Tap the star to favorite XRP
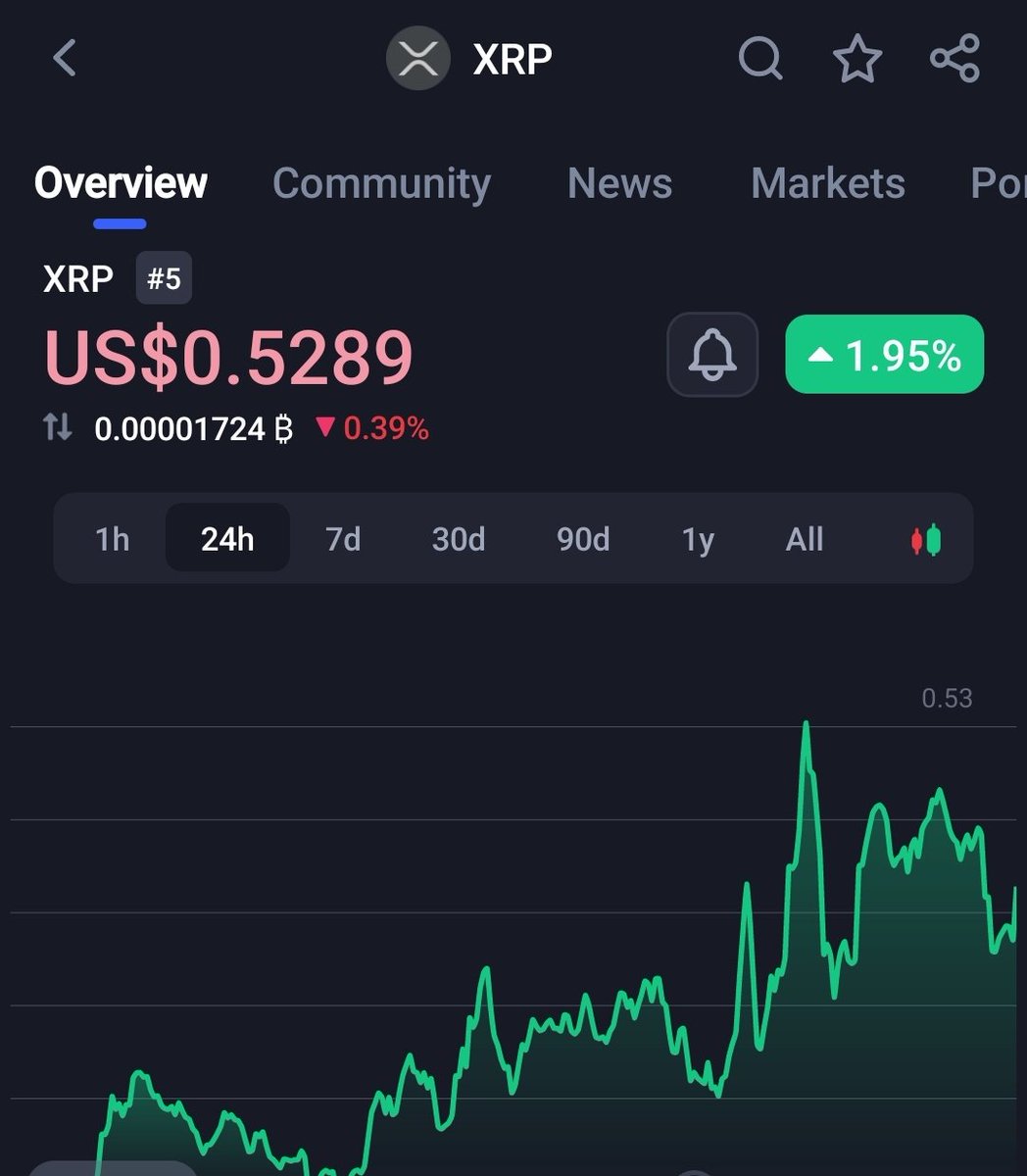The width and height of the screenshot is (1027, 1176). (x=857, y=60)
